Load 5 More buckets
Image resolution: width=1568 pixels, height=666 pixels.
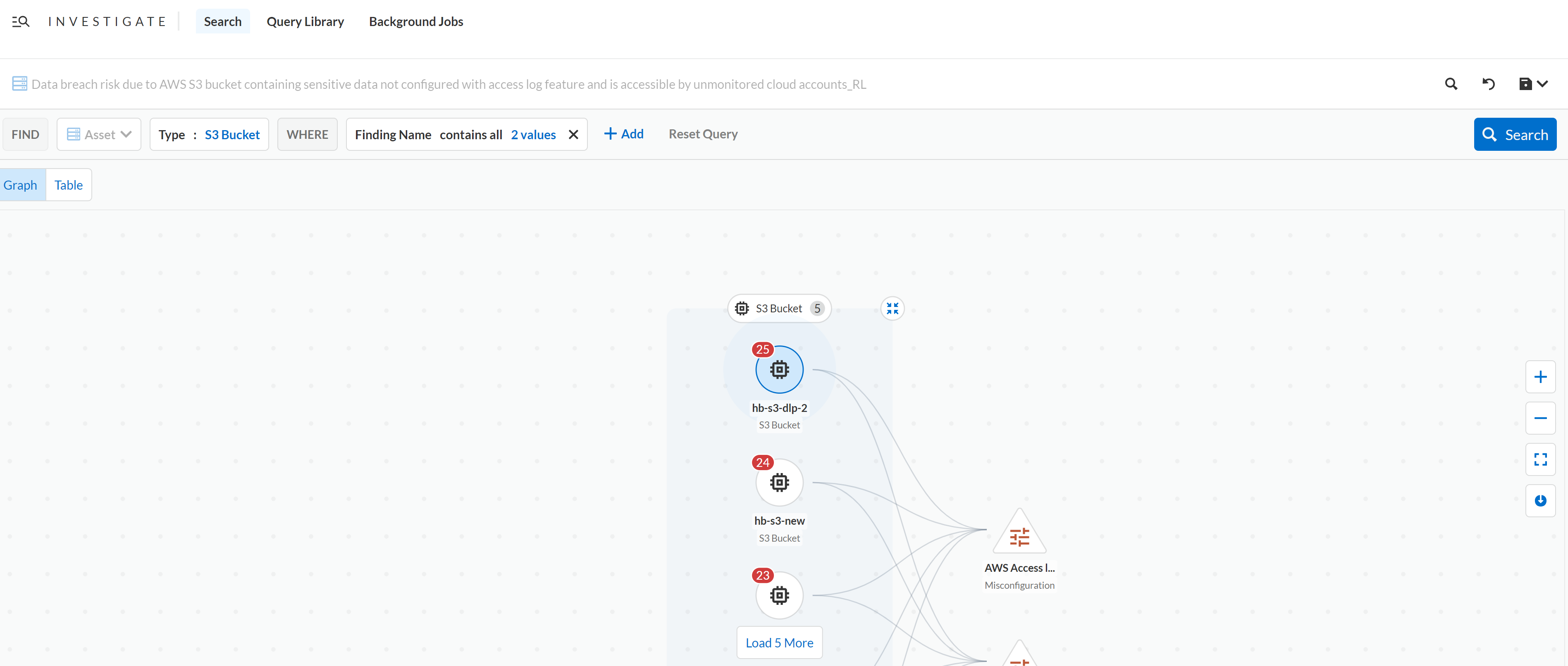point(779,643)
